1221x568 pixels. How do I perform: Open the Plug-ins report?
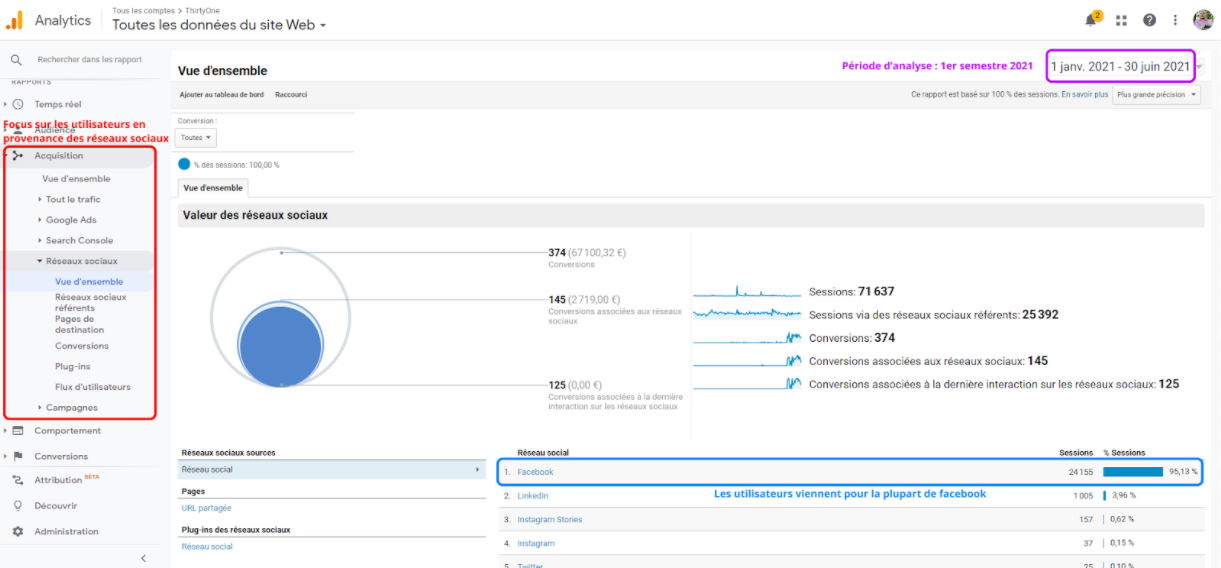point(72,367)
